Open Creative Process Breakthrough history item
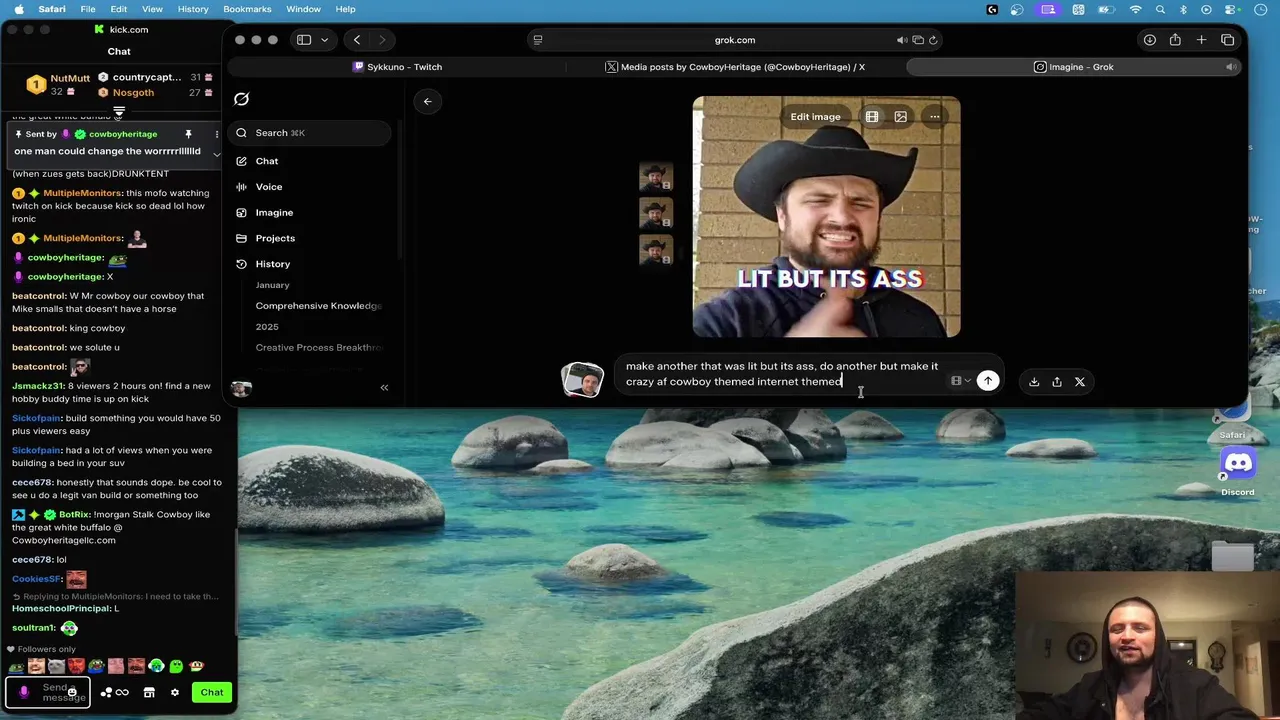The height and width of the screenshot is (720, 1280). (318, 348)
